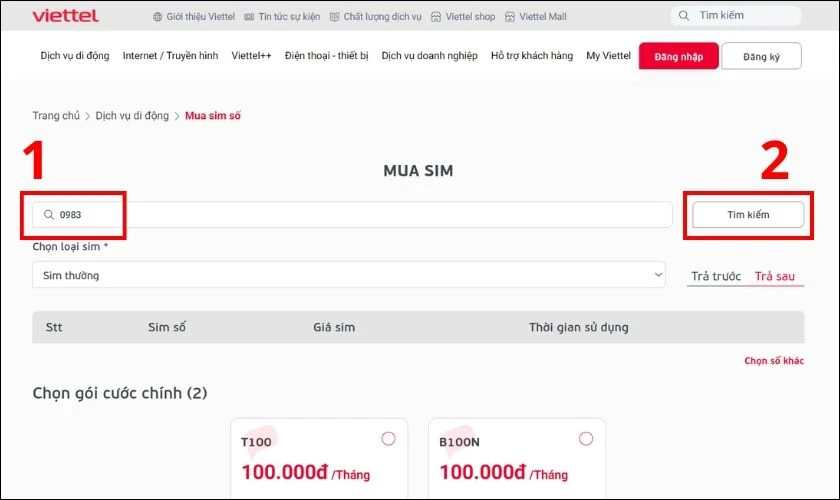Go to Viettel shop
Viewport: 840px width, 500px height.
[470, 17]
